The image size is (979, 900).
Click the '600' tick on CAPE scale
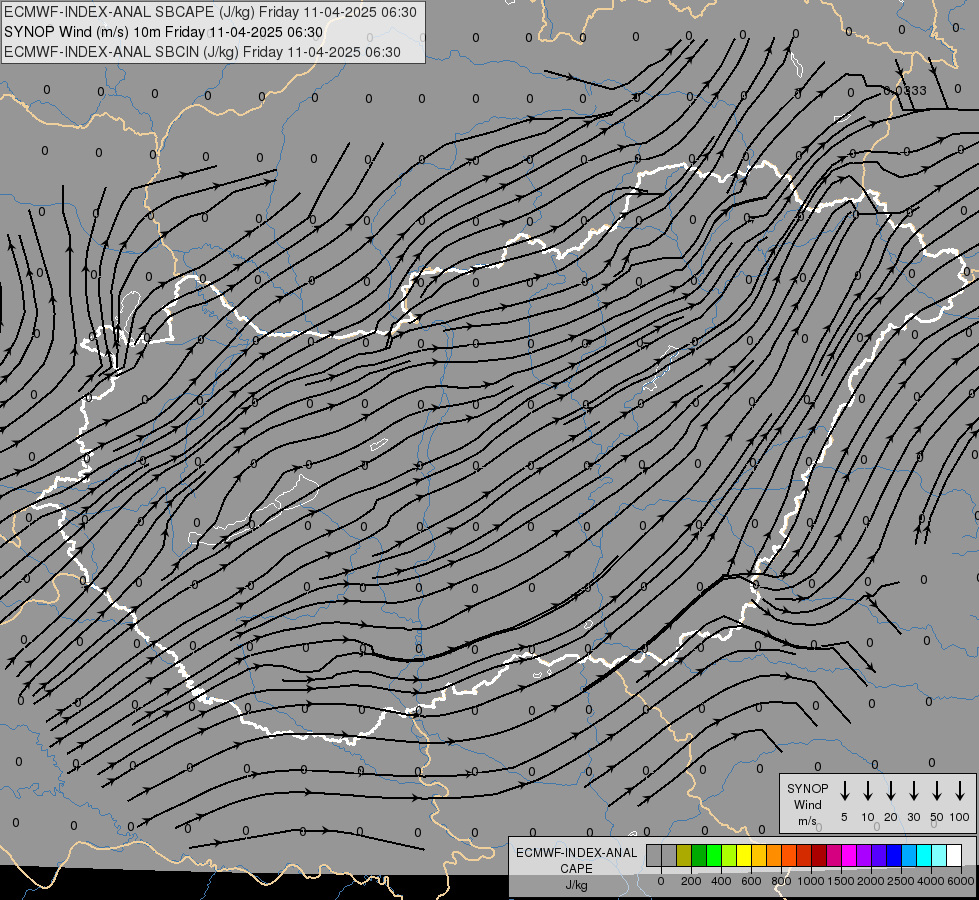[x=751, y=881]
